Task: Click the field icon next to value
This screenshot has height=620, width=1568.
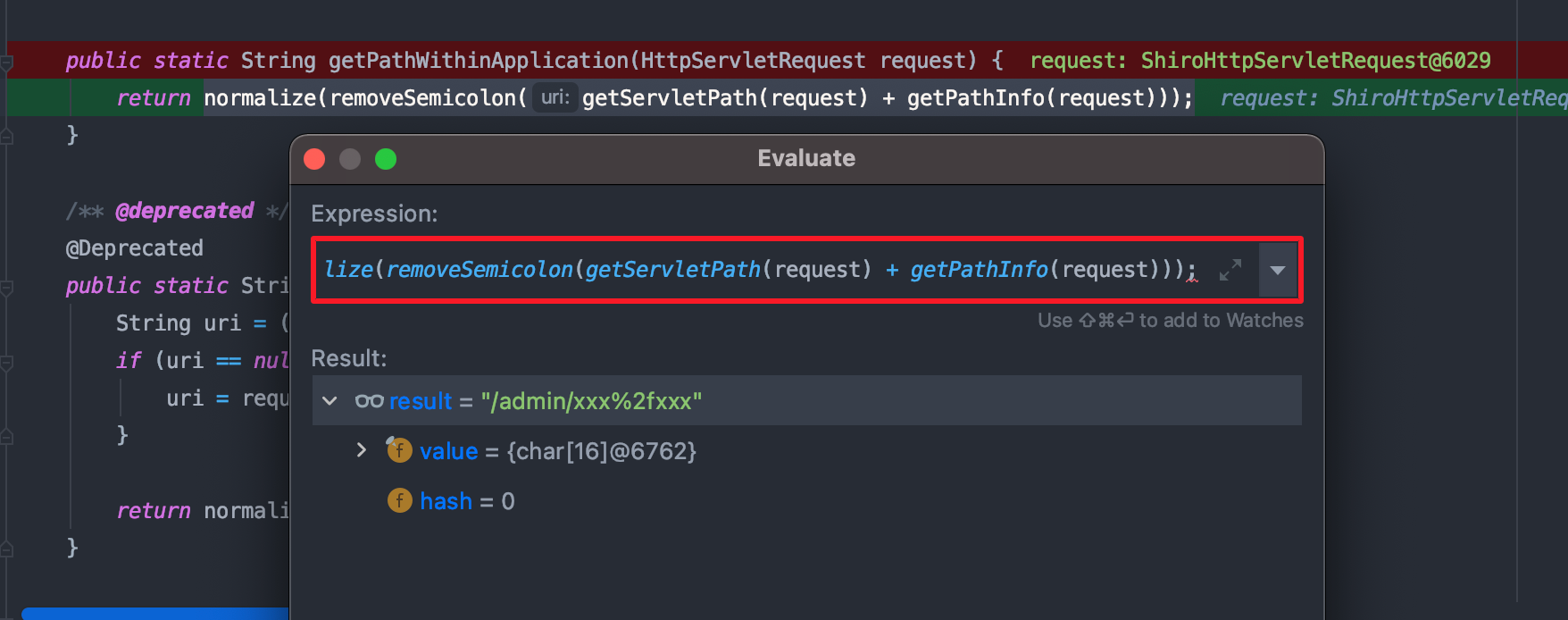Action: coord(398,450)
